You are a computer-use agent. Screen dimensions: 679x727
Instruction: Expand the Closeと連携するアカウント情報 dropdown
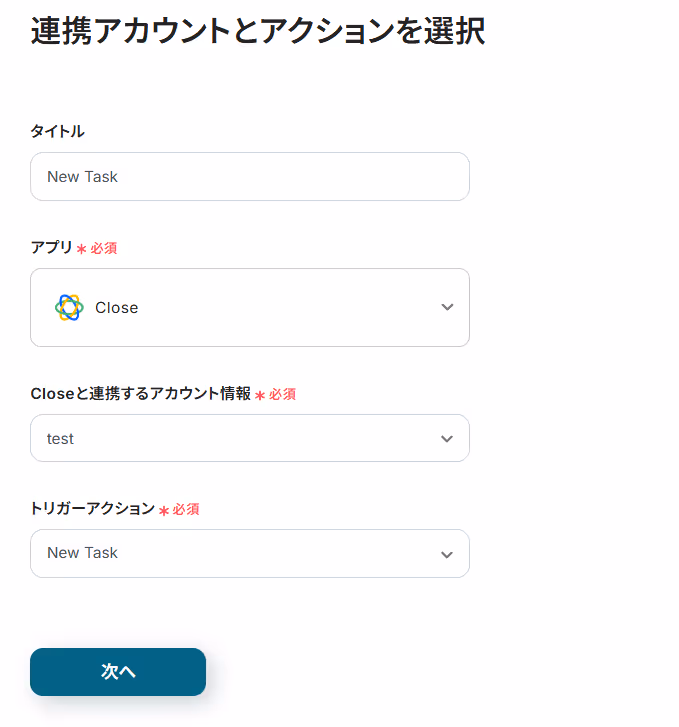point(250,438)
